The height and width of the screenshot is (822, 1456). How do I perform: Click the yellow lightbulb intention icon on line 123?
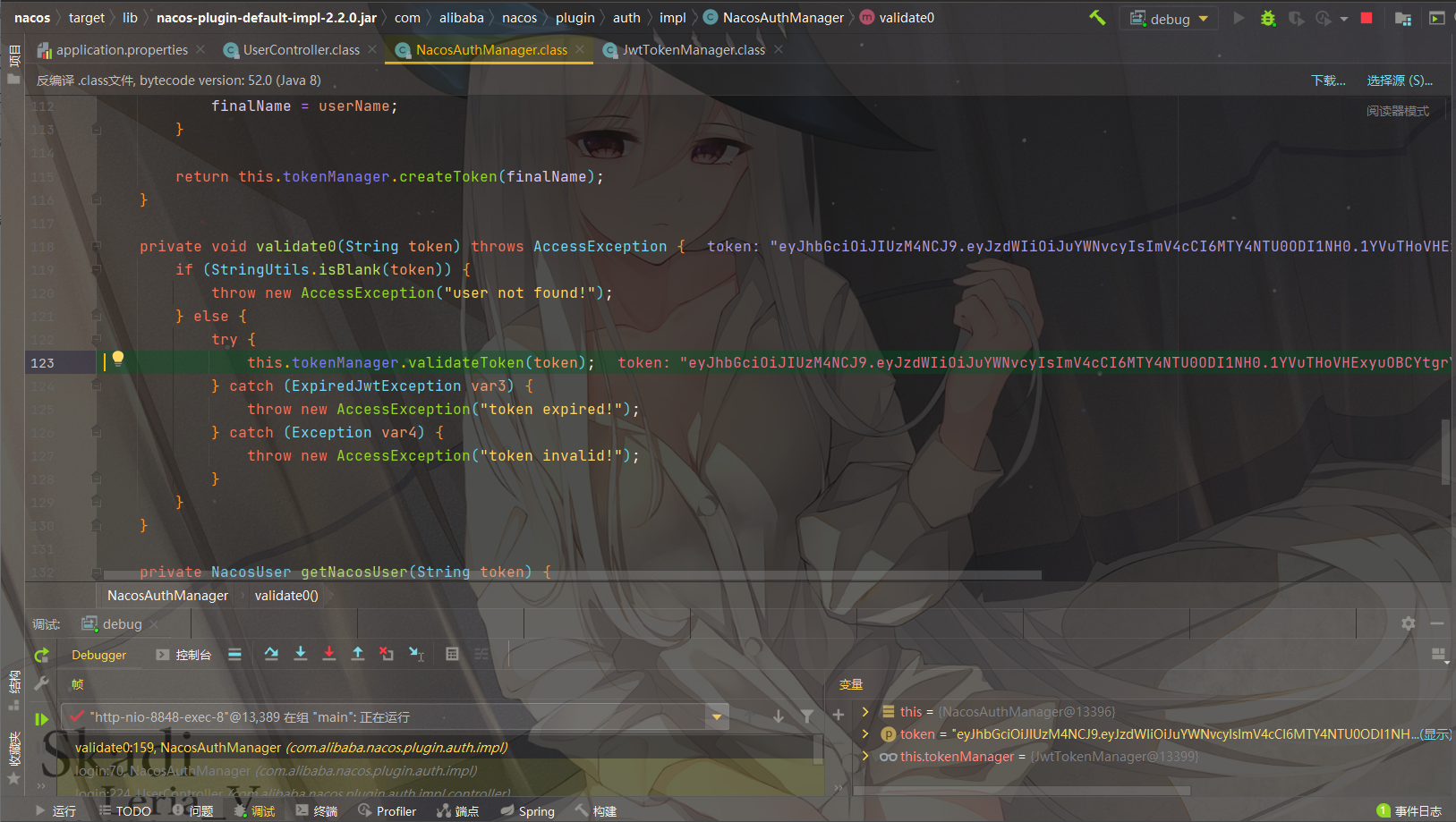click(x=118, y=359)
